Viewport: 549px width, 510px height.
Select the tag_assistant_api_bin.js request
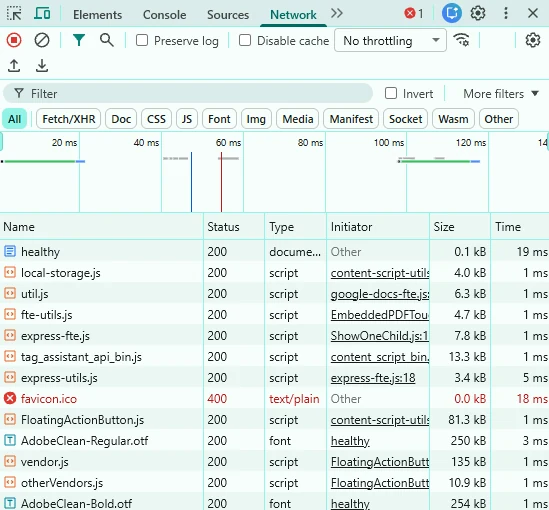[274, 356]
